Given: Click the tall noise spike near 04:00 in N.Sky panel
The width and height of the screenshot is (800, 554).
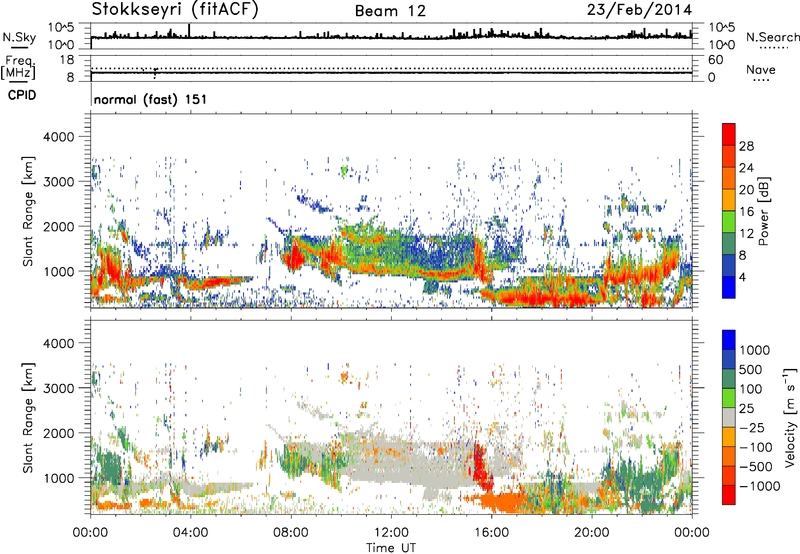Looking at the screenshot, I should click(x=189, y=31).
